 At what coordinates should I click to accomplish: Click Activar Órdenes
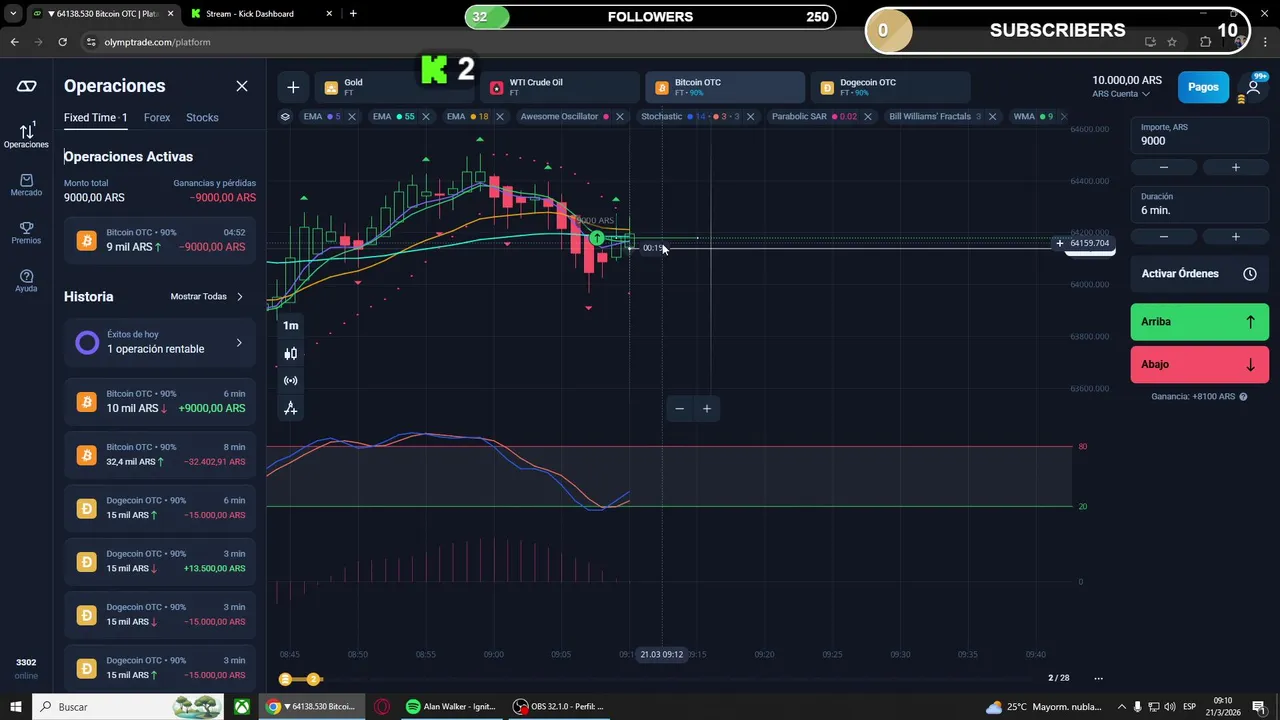(x=1199, y=273)
